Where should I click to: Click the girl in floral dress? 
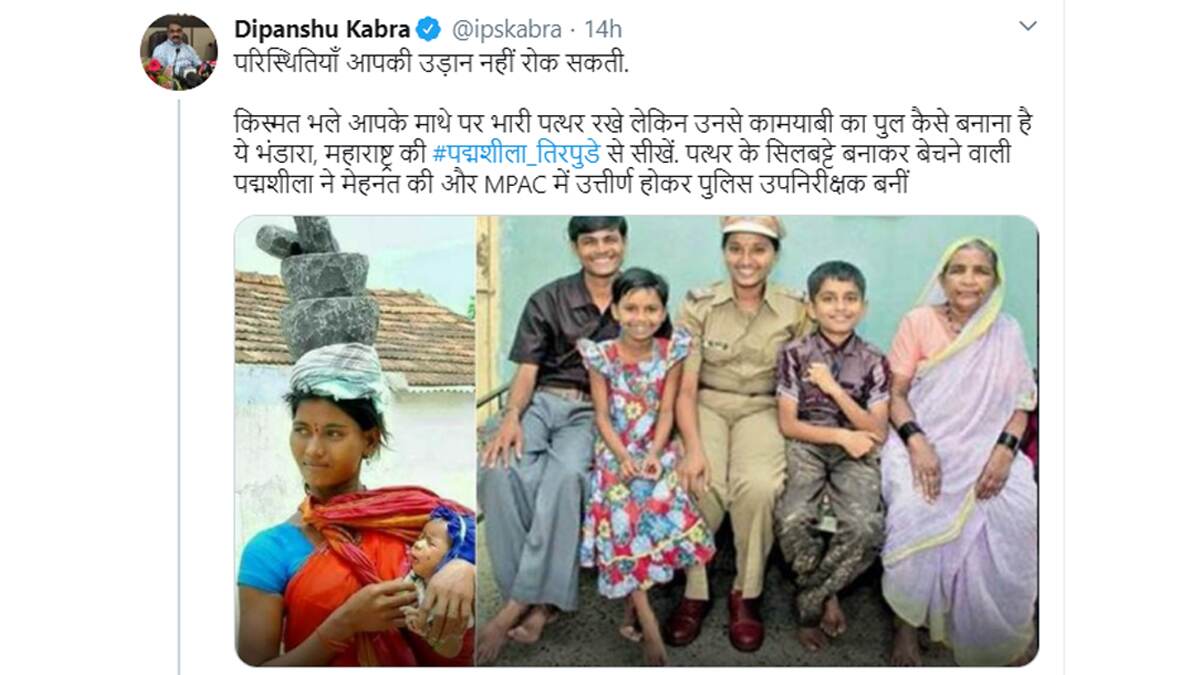click(x=643, y=450)
